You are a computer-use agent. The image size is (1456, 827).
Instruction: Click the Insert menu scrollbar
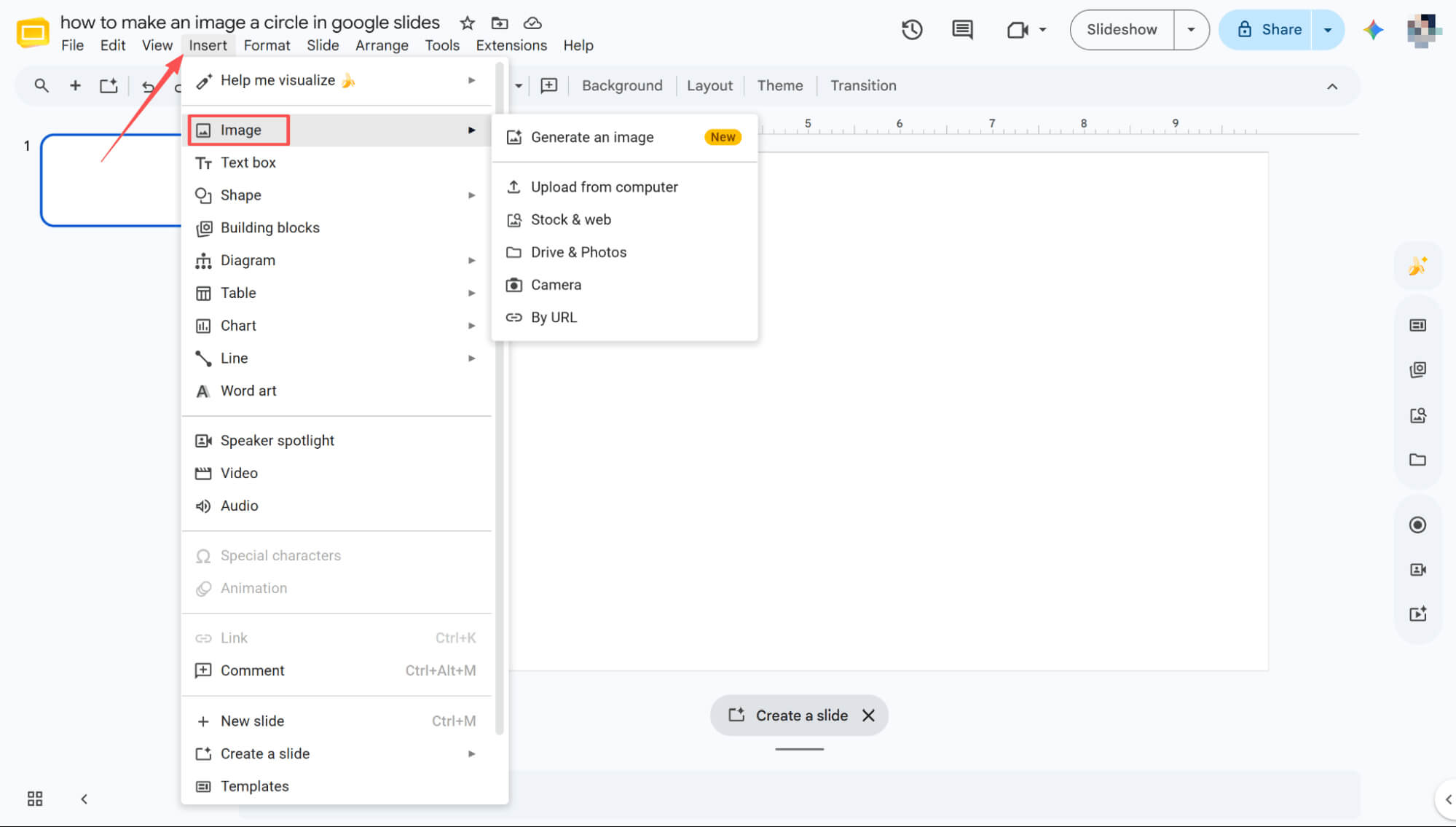pos(499,399)
